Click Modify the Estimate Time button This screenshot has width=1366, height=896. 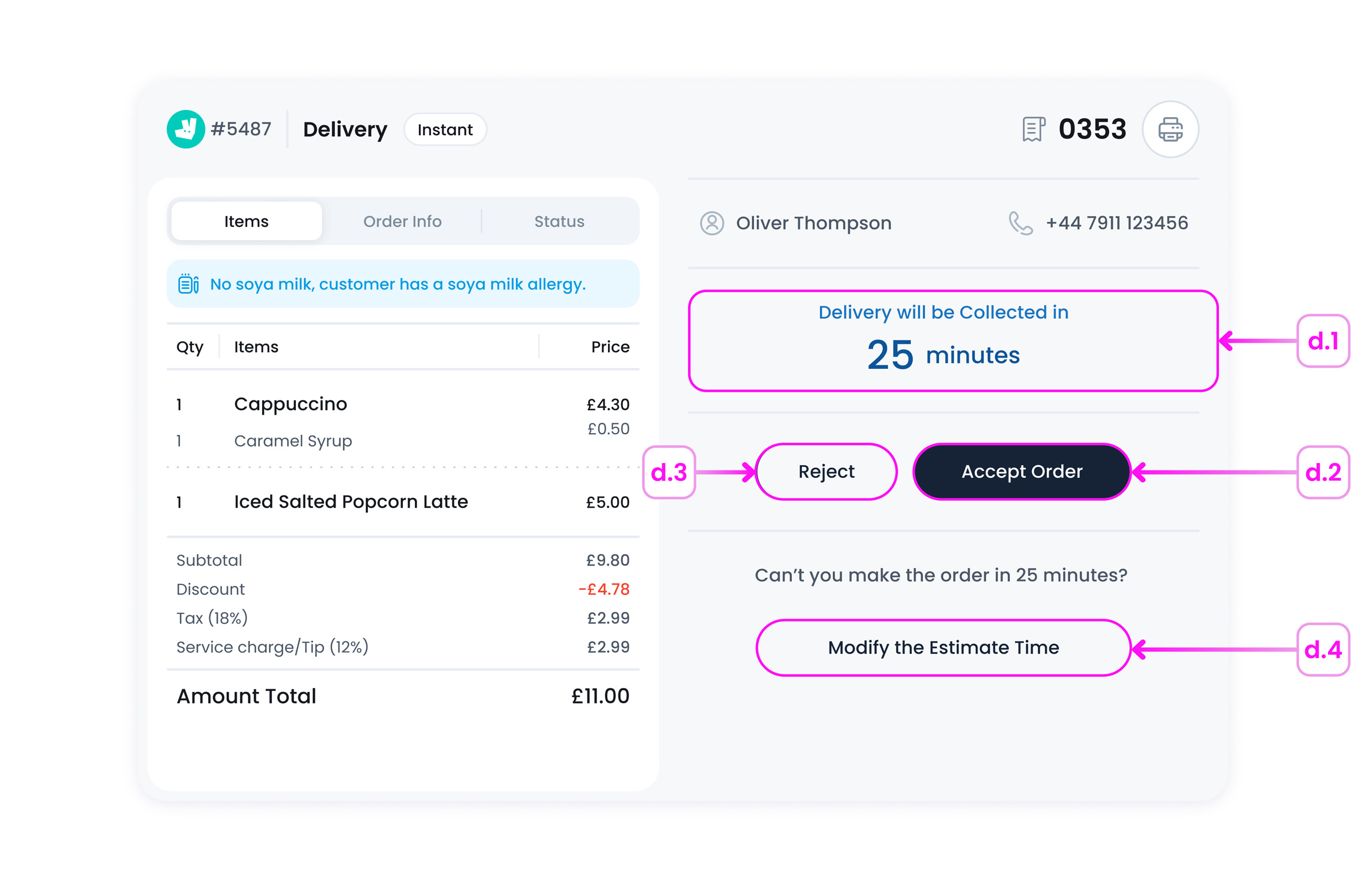point(942,647)
